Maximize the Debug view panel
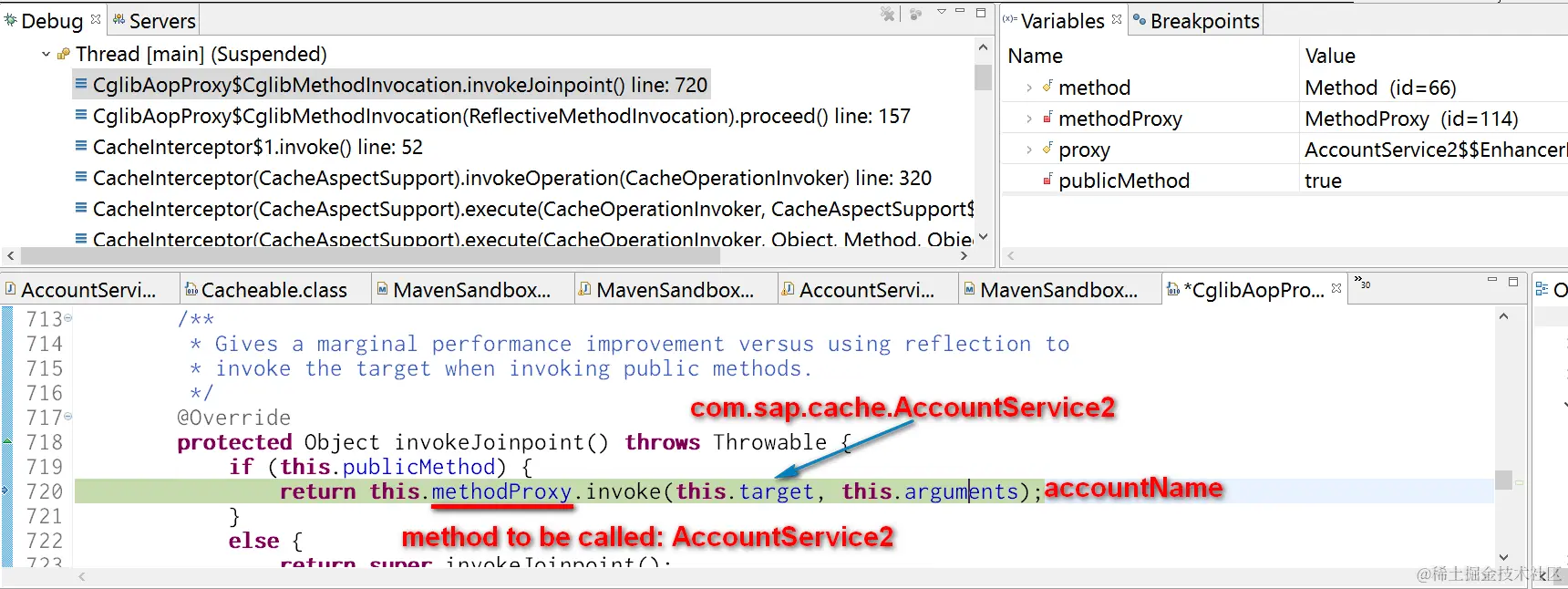The height and width of the screenshot is (589, 1568). [x=981, y=13]
